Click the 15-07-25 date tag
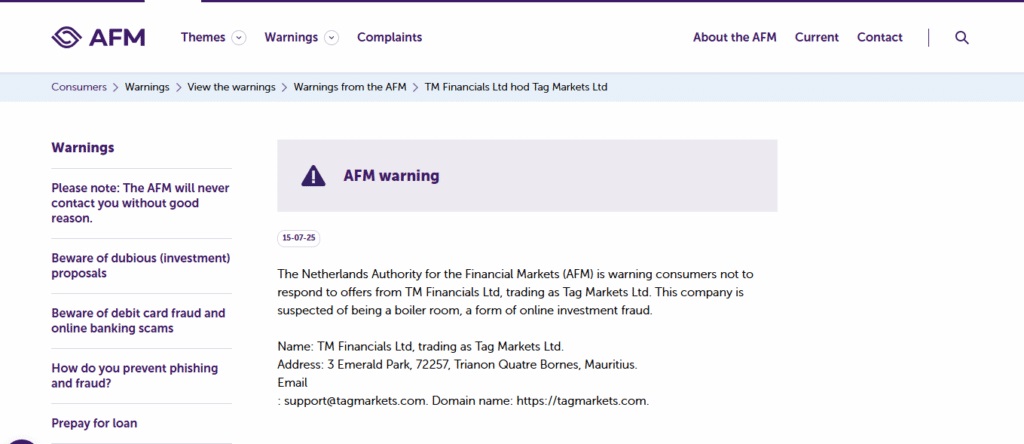This screenshot has height=444, width=1024. tap(299, 238)
